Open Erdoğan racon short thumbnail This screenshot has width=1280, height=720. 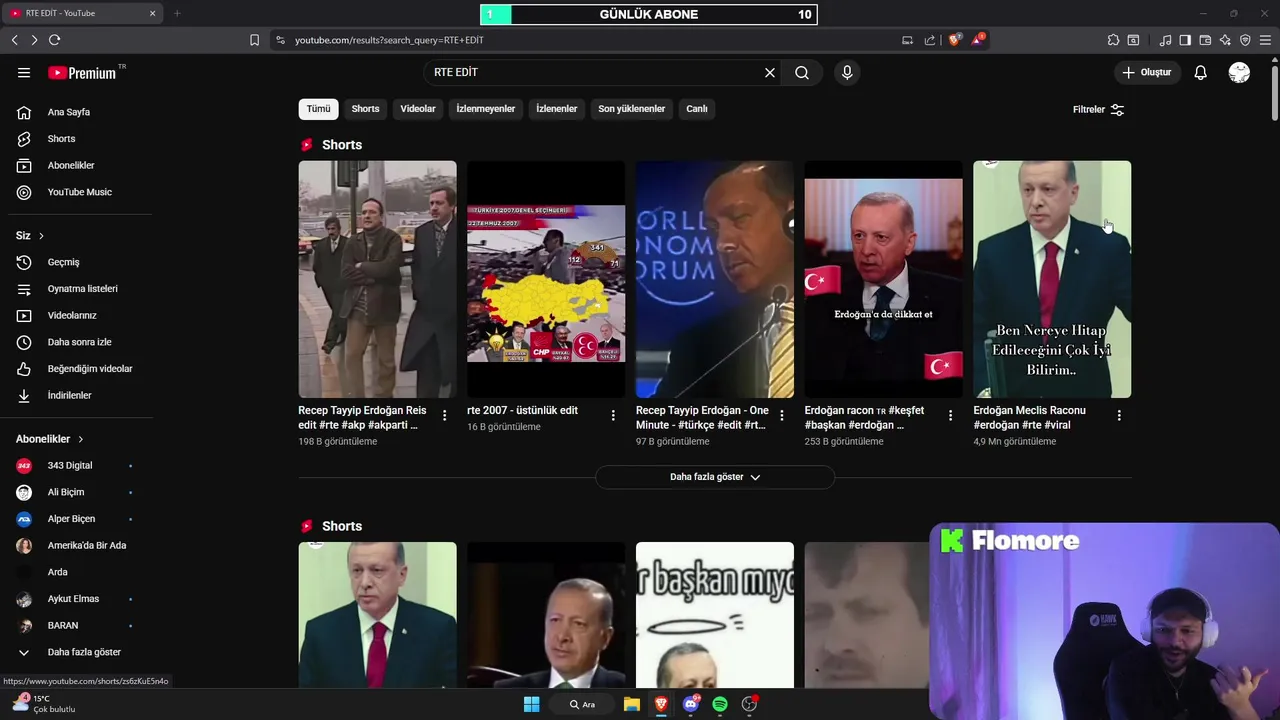[883, 279]
